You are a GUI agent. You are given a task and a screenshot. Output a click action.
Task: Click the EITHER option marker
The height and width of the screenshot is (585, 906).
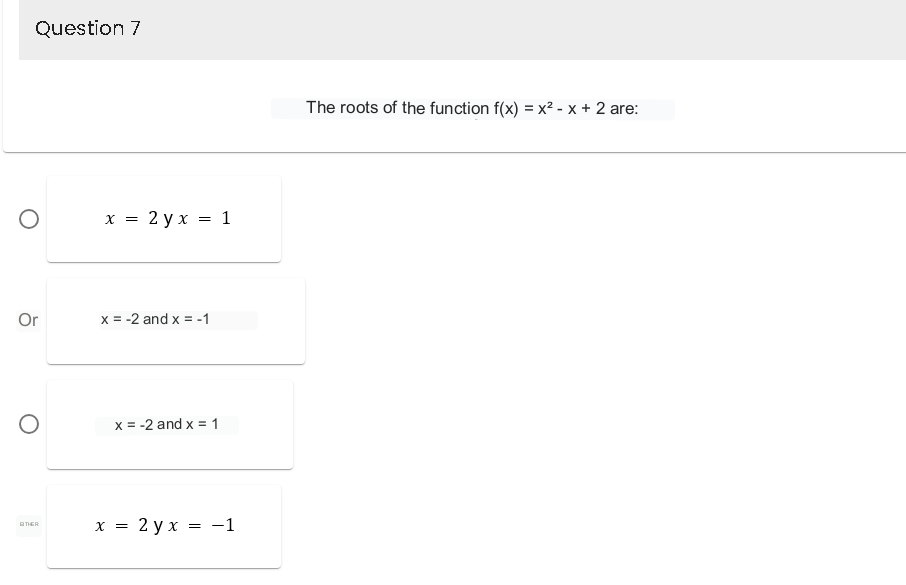pyautogui.click(x=28, y=524)
